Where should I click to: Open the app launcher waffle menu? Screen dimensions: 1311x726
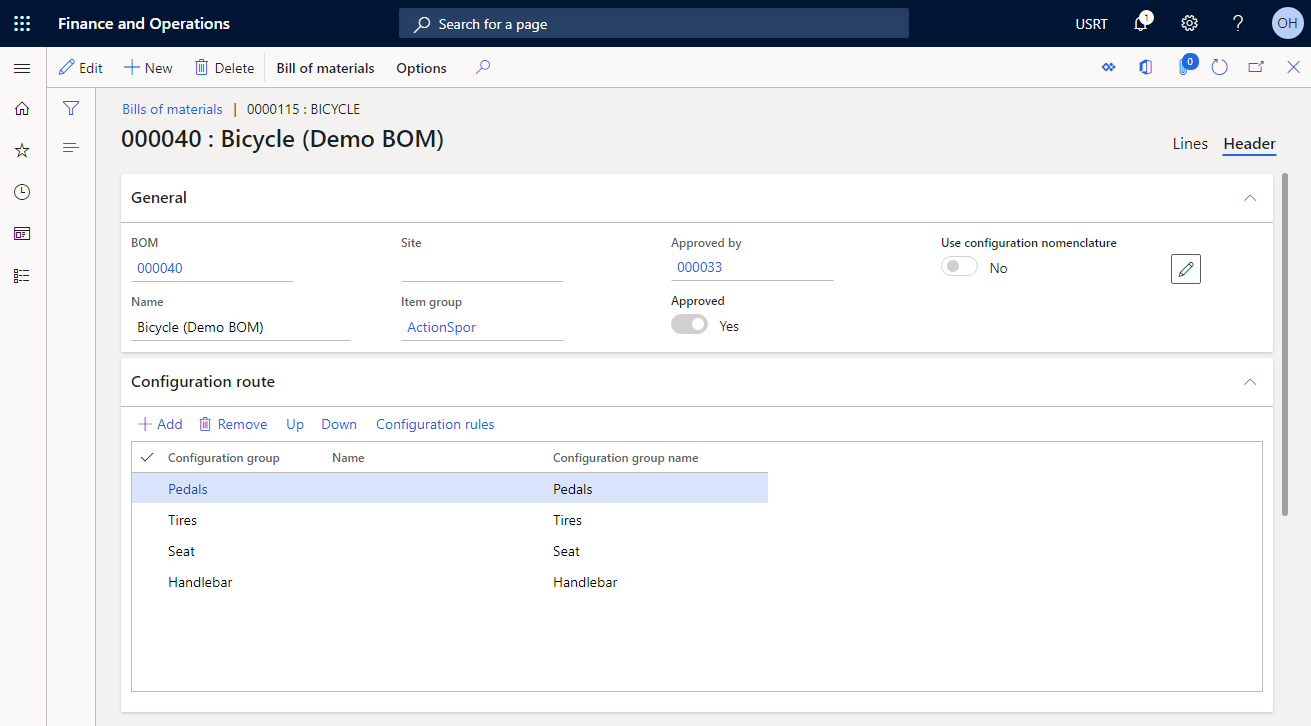tap(22, 23)
